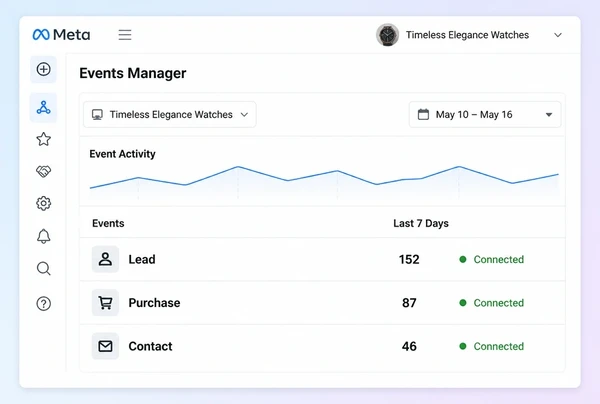Open the Lead event row
600x404 pixels.
click(x=322, y=259)
